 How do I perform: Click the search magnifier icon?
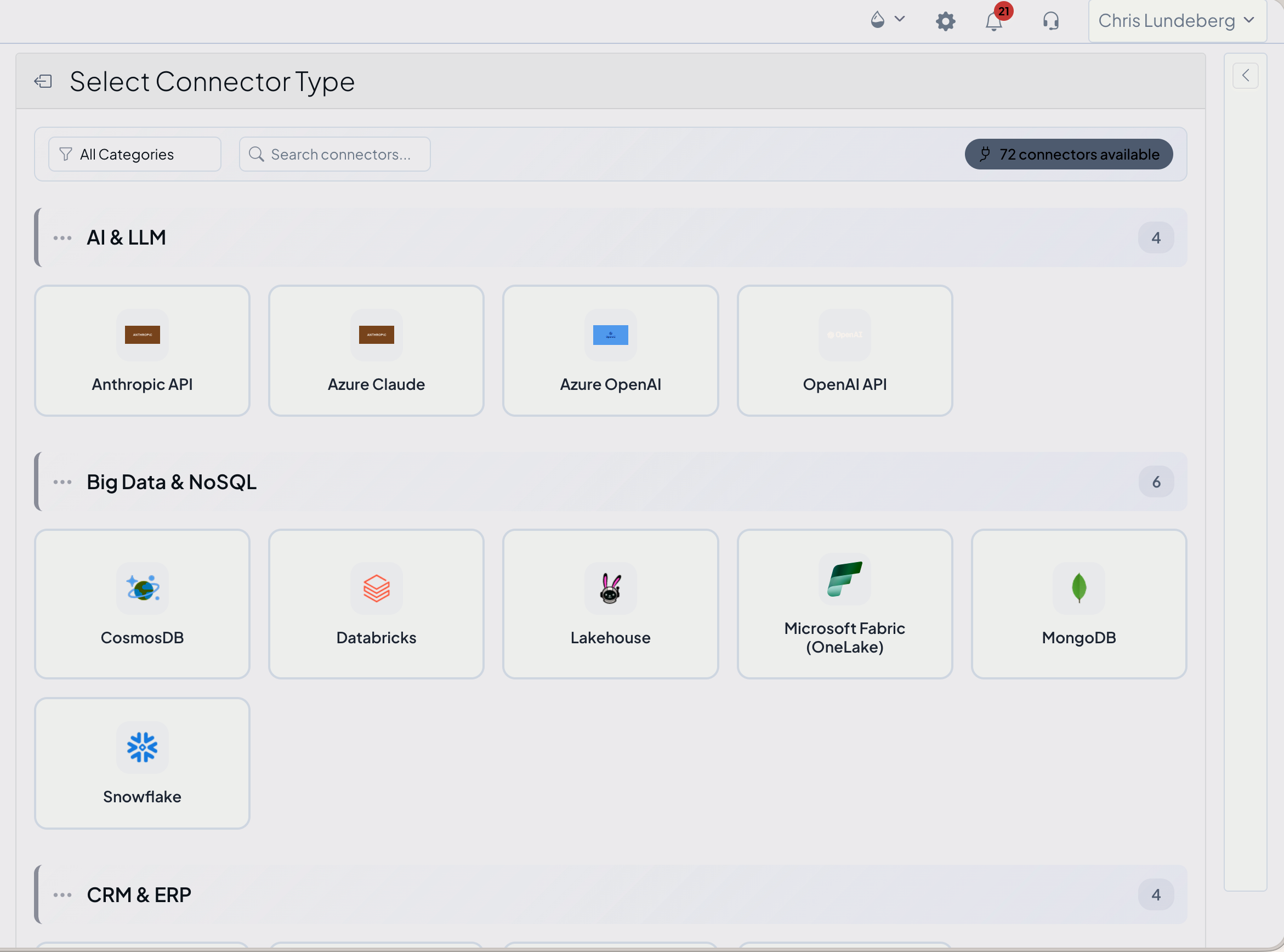point(257,154)
